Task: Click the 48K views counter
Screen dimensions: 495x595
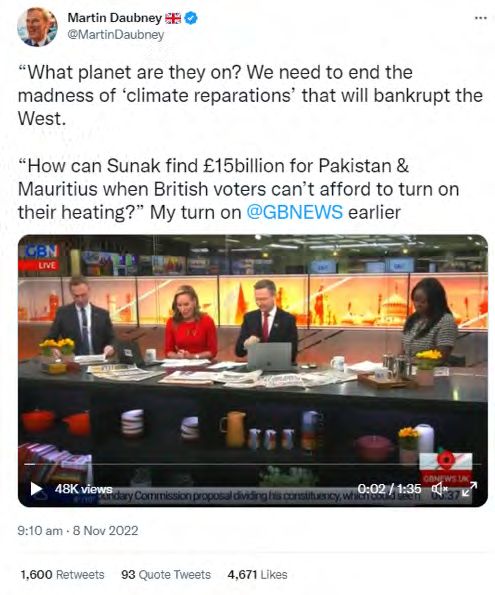Action: 84,489
